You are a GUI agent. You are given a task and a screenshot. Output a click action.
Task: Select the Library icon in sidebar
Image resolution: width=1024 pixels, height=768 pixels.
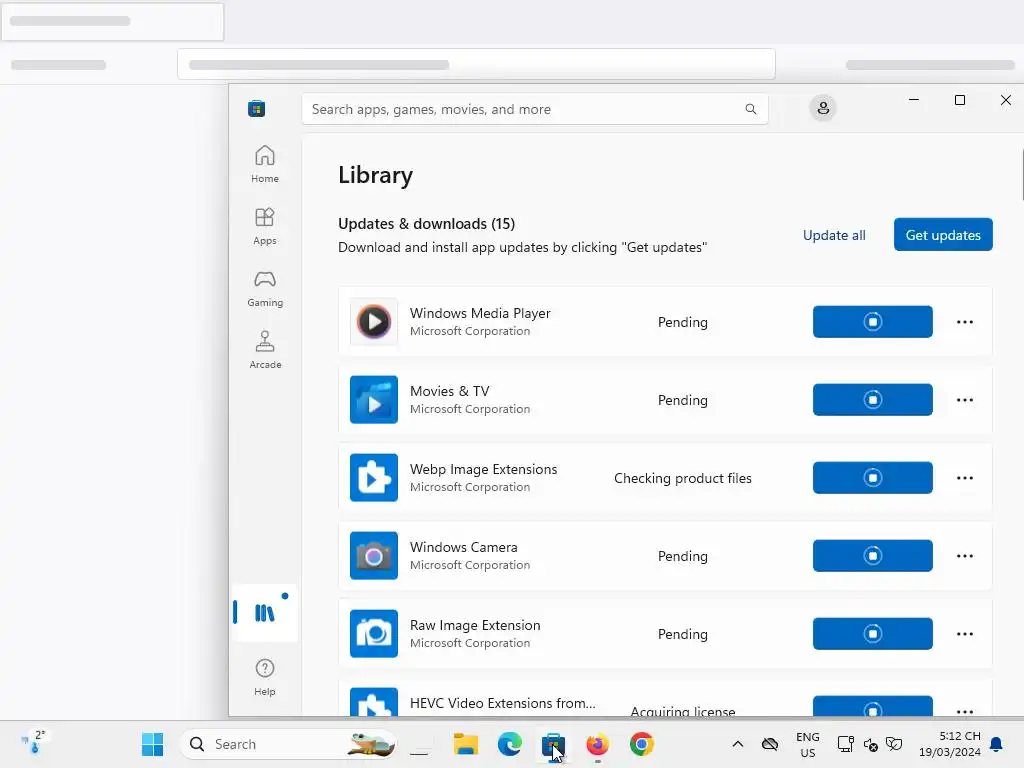[264, 613]
